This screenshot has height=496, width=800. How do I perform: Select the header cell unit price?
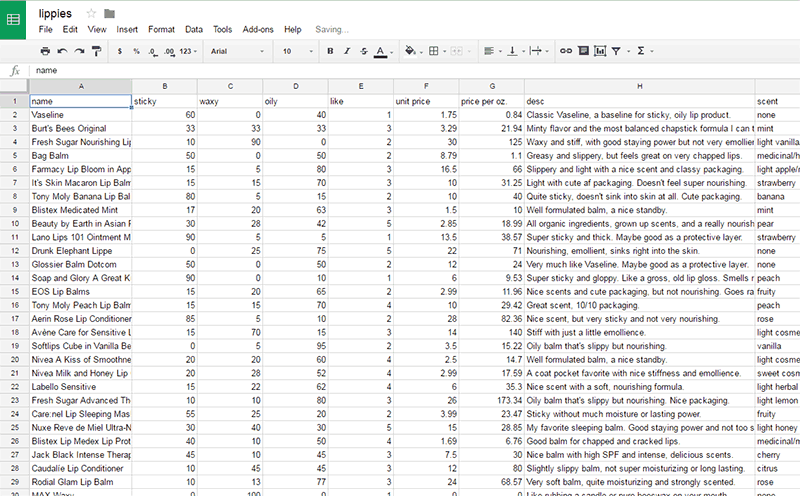coord(427,101)
